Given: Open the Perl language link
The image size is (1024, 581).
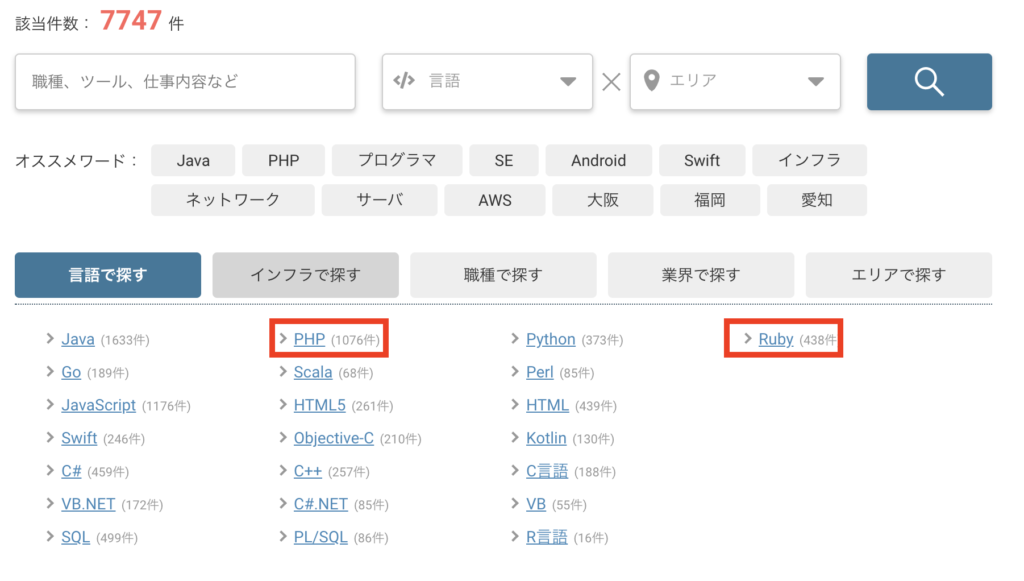Looking at the screenshot, I should point(539,372).
